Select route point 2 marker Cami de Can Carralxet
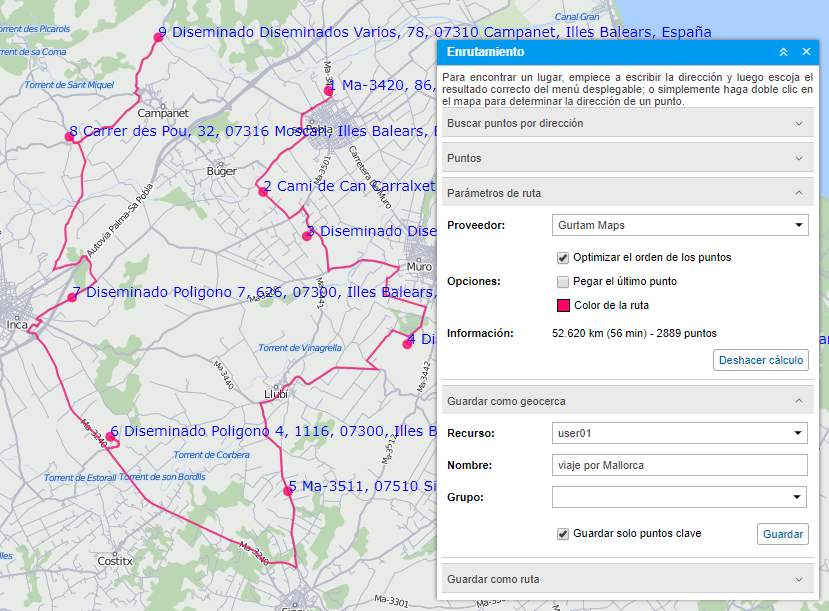This screenshot has width=829, height=611. (x=263, y=192)
